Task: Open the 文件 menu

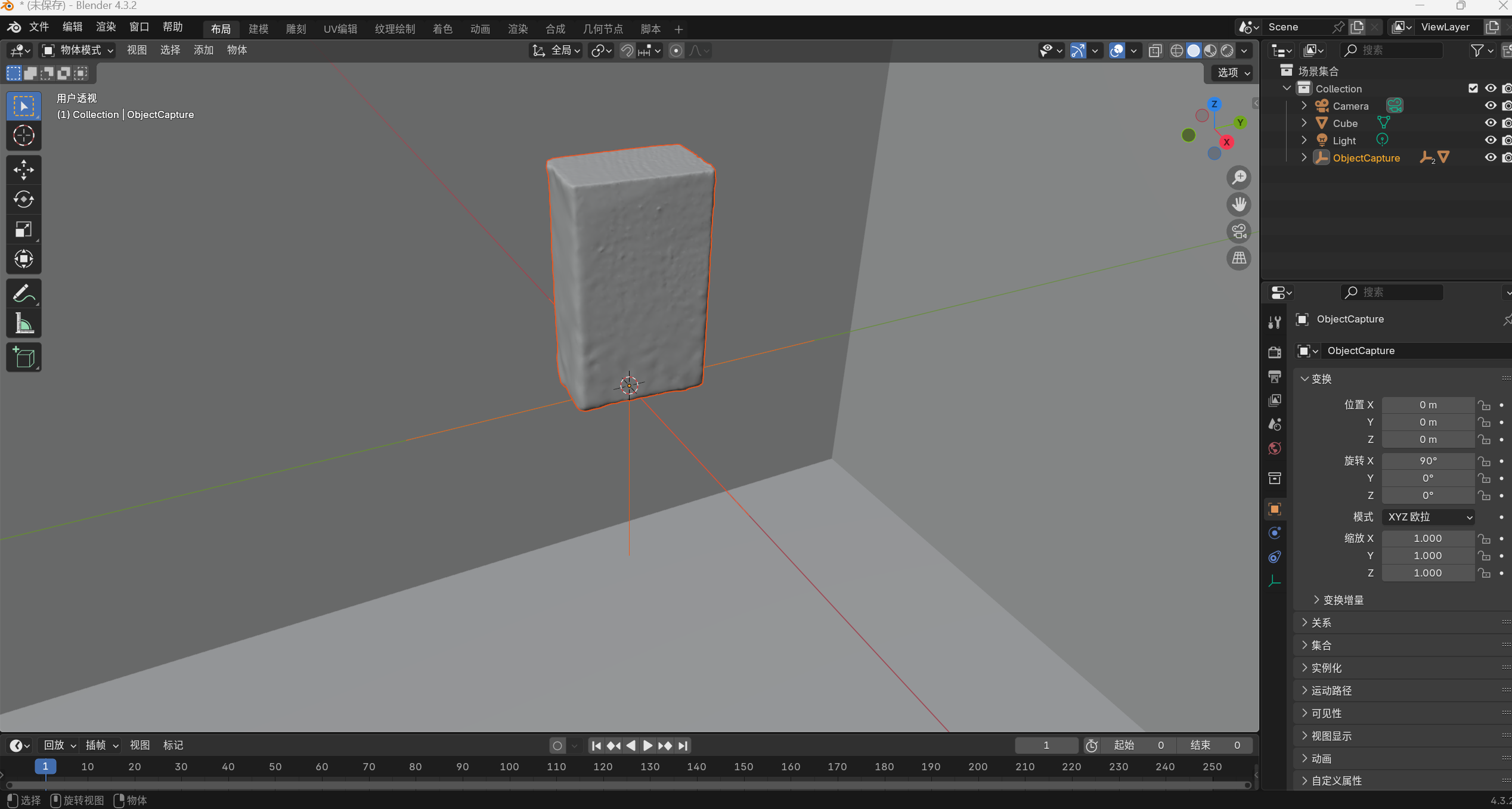Action: tap(39, 27)
